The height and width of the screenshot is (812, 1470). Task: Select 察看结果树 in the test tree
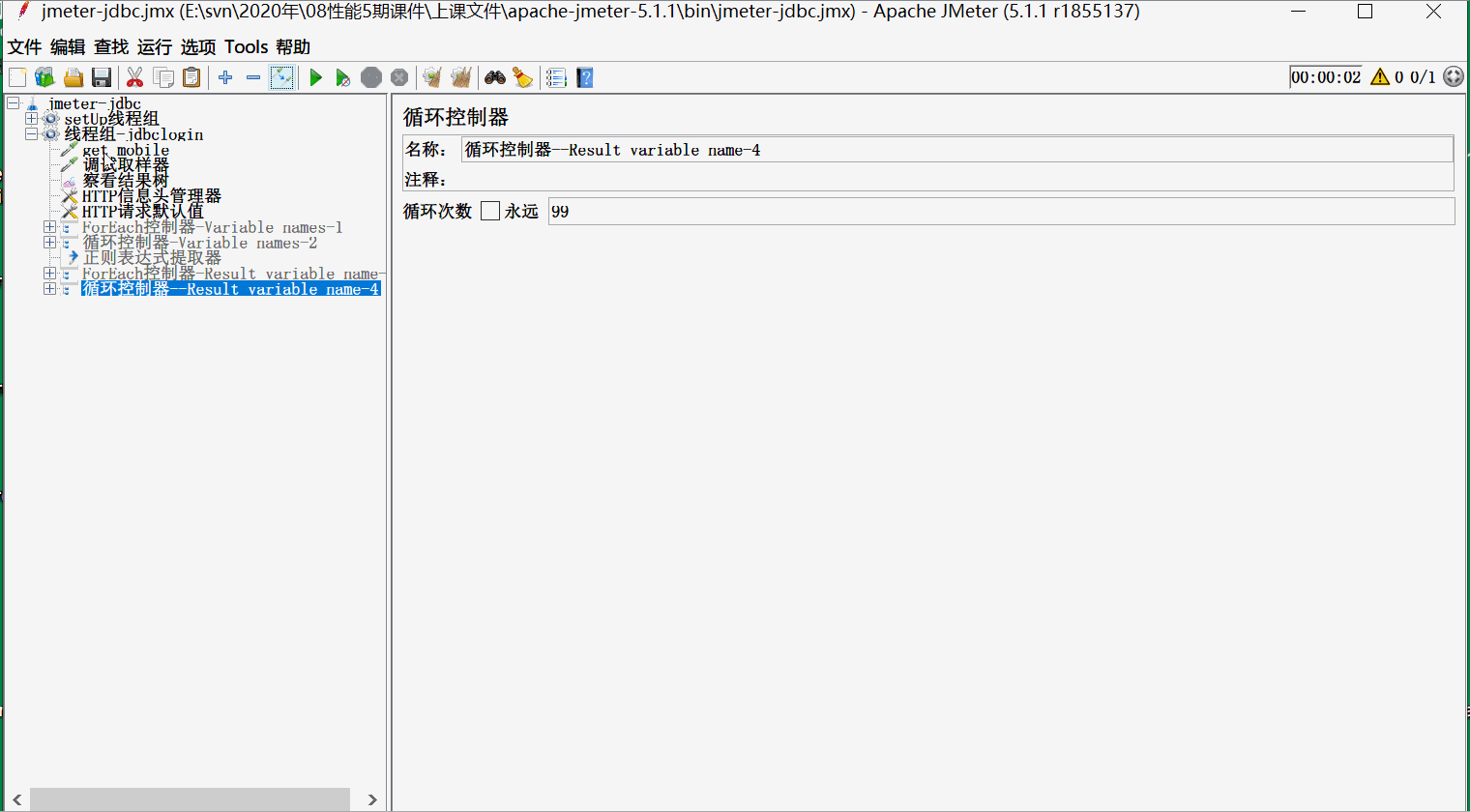125,181
